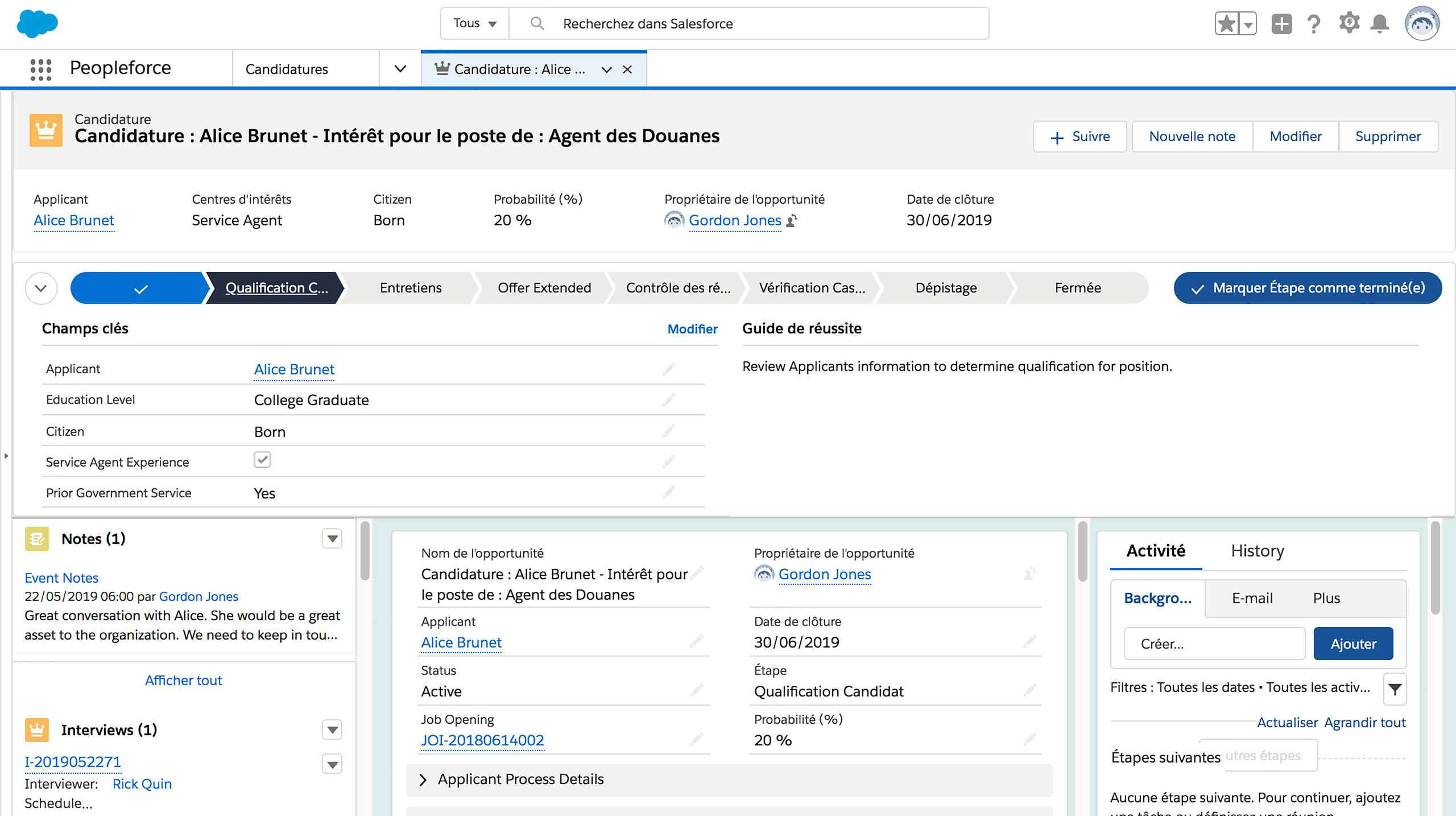This screenshot has width=1456, height=816.
Task: Click the Nouvelle note button
Action: click(1192, 137)
